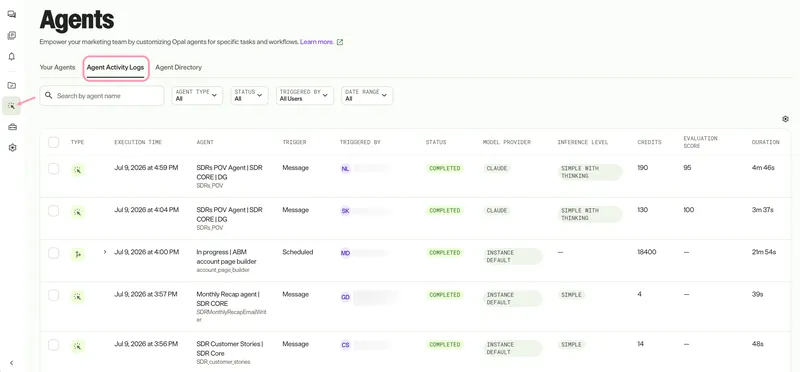Click agent type icon for Monthly Recap row
The width and height of the screenshot is (800, 372).
[x=78, y=296]
